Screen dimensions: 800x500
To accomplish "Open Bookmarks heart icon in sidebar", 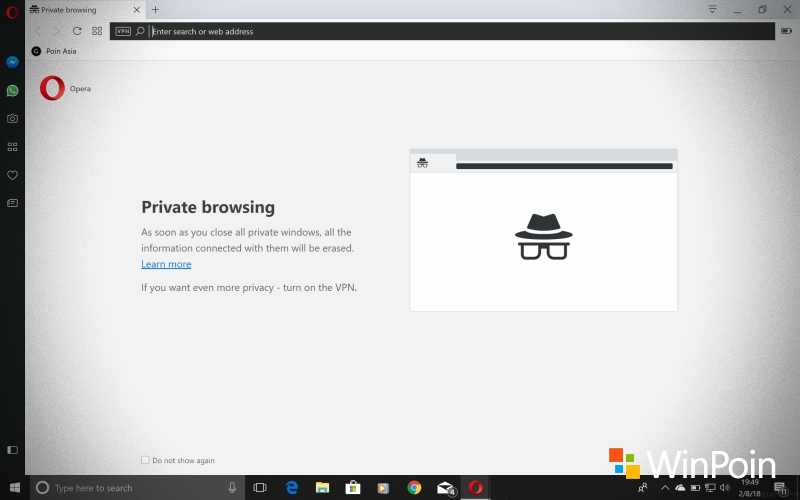I will pos(12,175).
